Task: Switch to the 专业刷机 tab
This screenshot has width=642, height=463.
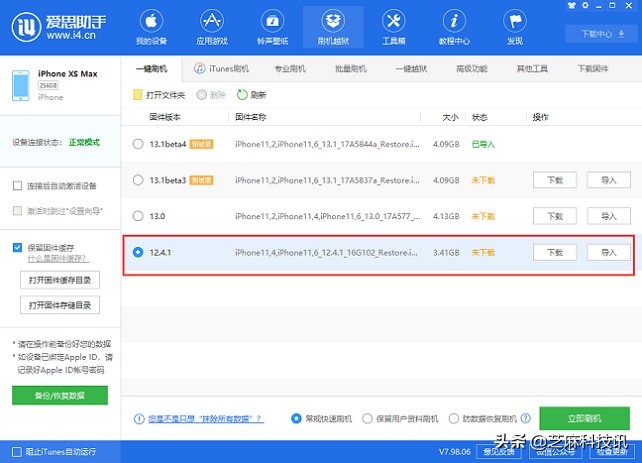Action: pos(290,68)
